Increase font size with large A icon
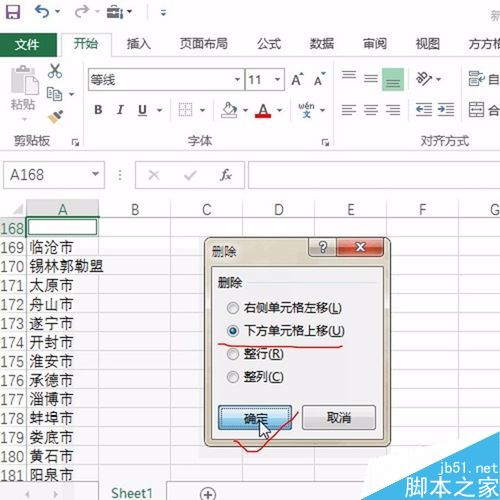Screen dimensions: 500x500 297,79
